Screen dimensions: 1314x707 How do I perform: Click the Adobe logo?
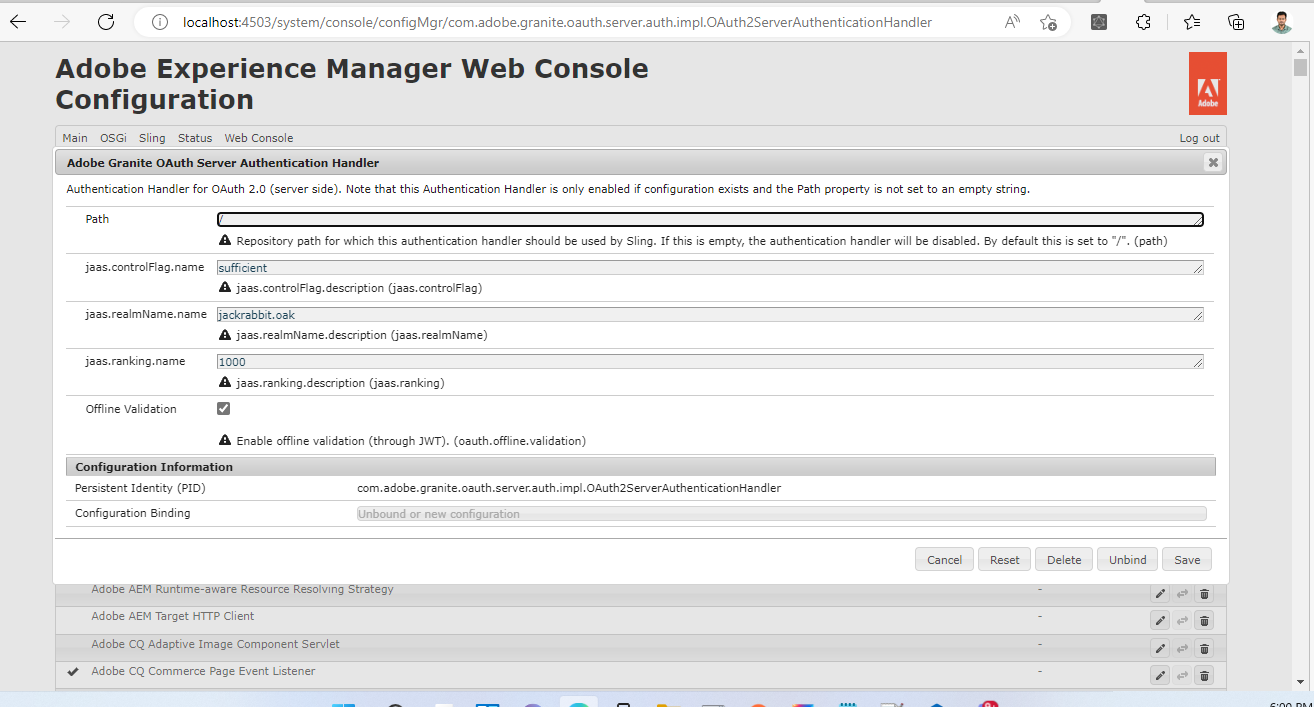(x=1206, y=83)
